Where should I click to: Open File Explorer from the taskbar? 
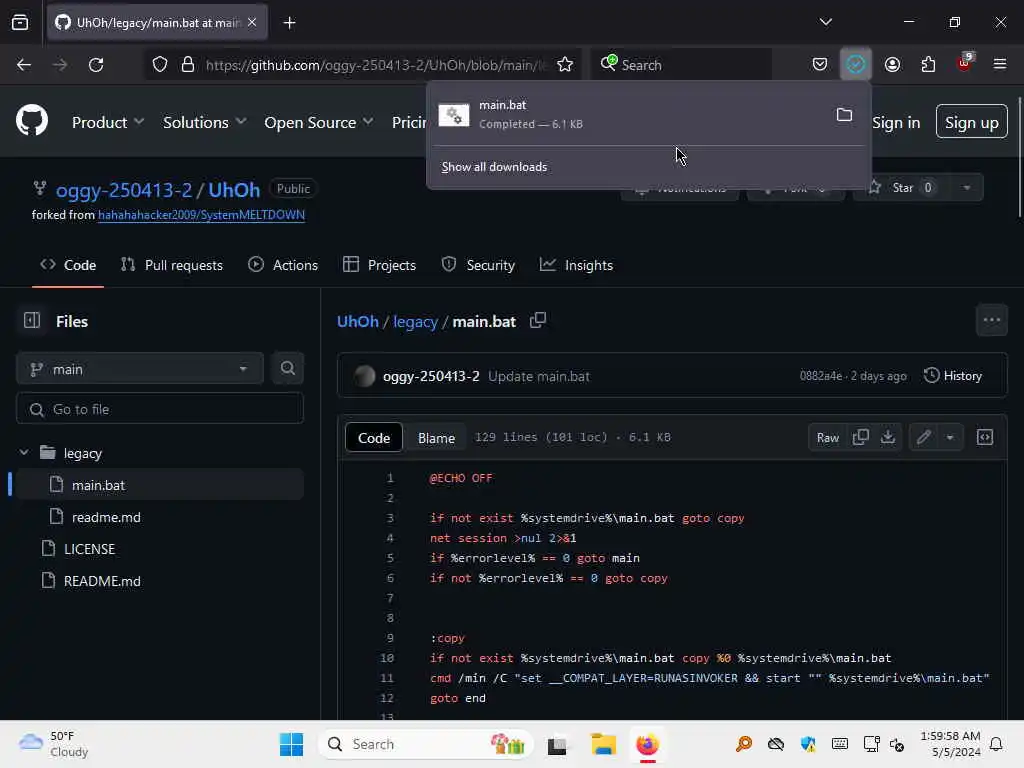(x=603, y=744)
